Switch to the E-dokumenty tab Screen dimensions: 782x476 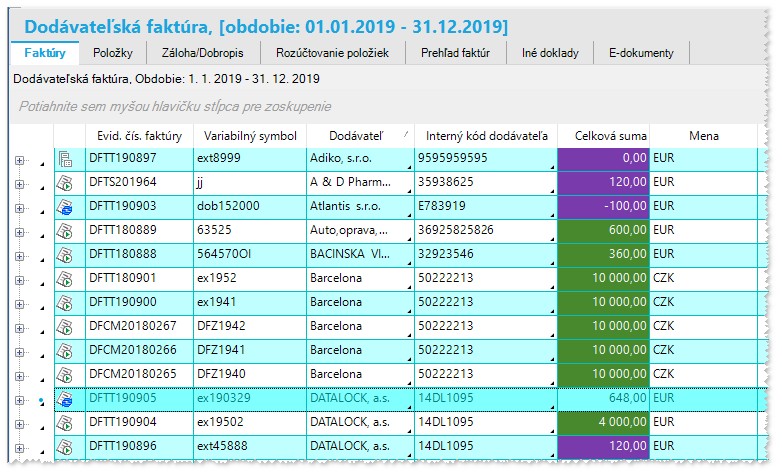(x=641, y=53)
